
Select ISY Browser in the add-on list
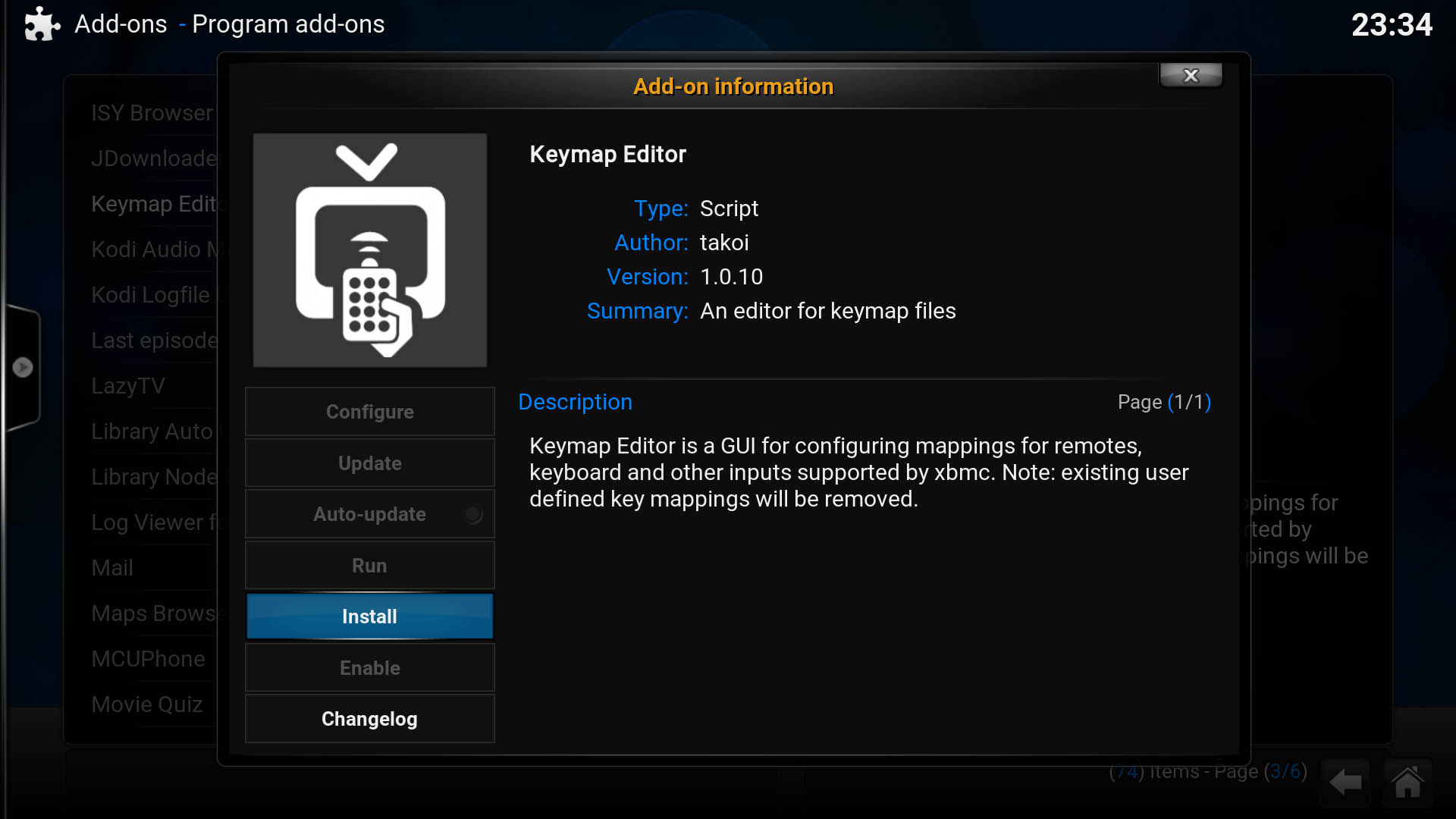coord(152,113)
